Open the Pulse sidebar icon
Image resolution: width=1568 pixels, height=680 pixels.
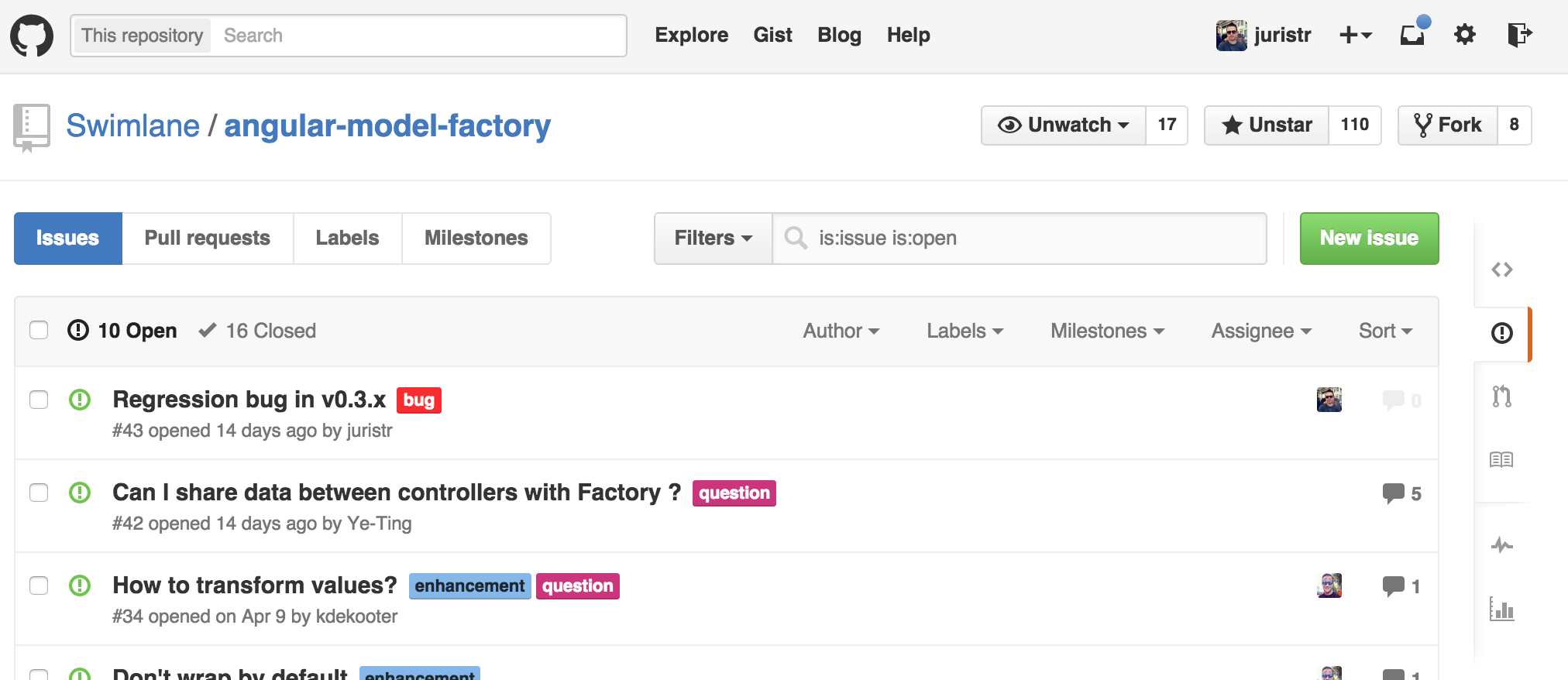(x=1501, y=545)
